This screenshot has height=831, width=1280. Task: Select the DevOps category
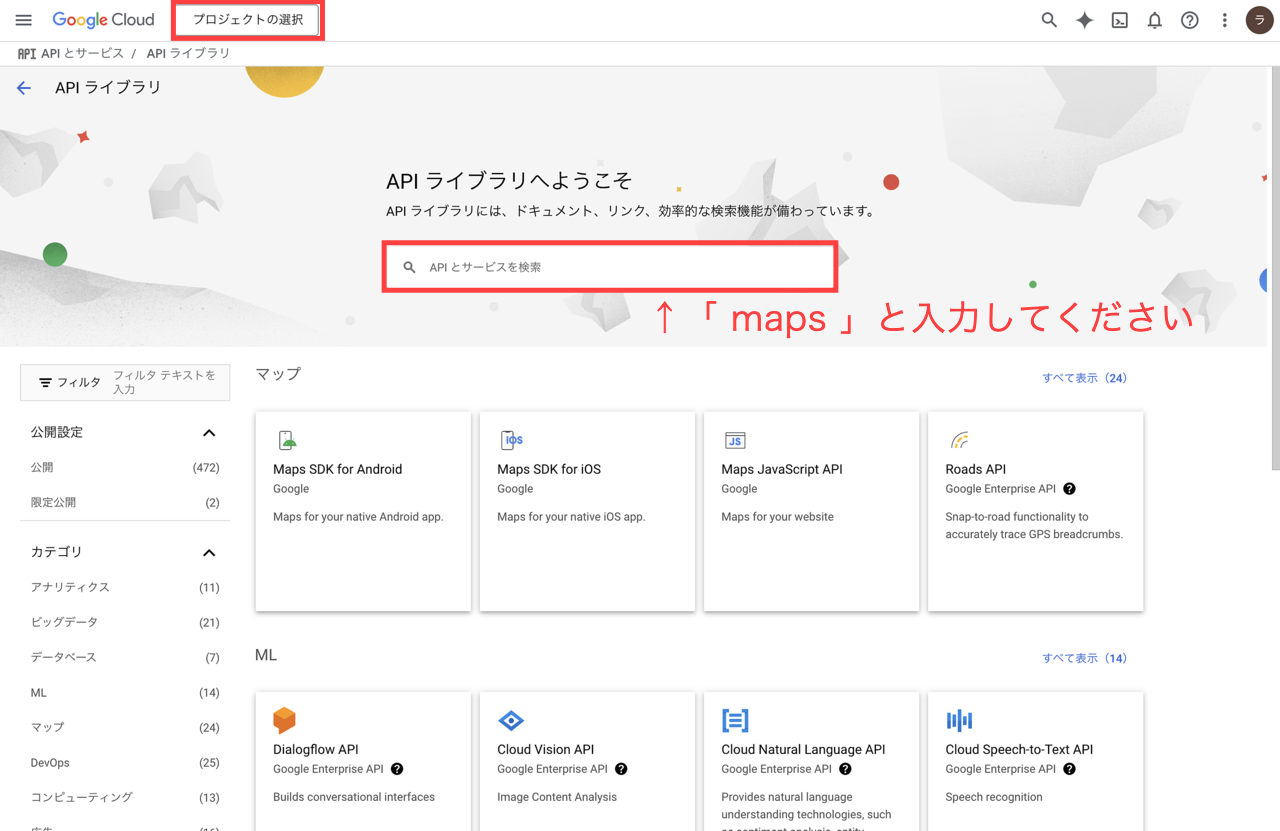(125, 763)
